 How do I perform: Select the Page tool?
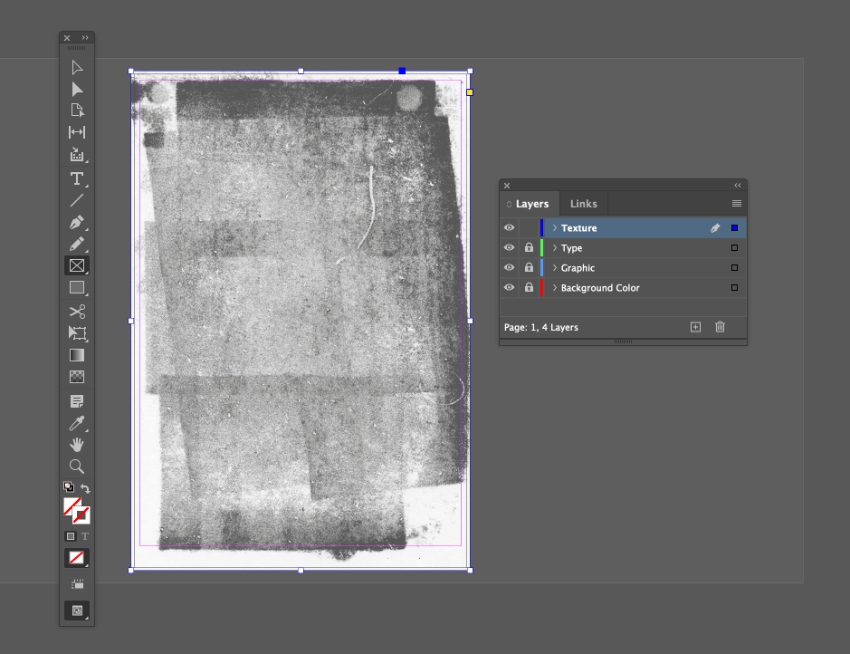pyautogui.click(x=76, y=110)
